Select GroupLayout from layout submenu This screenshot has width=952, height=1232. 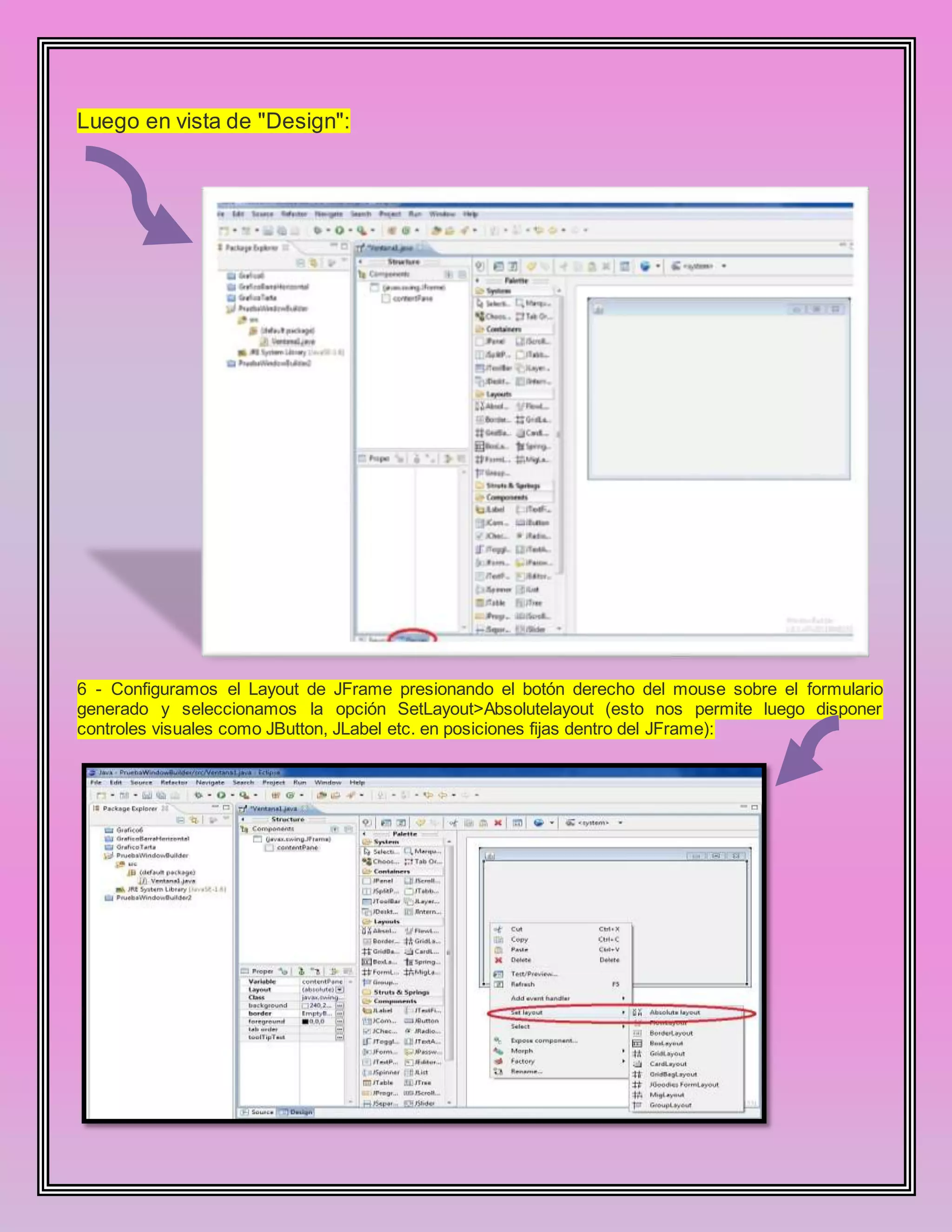[x=687, y=1105]
